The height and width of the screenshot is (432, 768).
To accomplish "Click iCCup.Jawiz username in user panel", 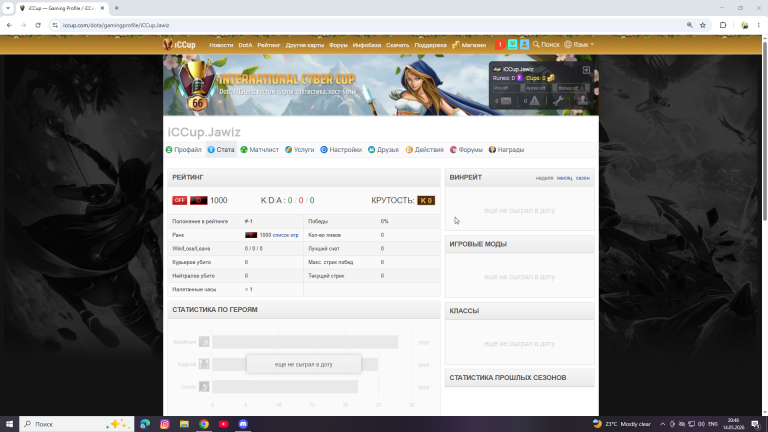I will [518, 69].
